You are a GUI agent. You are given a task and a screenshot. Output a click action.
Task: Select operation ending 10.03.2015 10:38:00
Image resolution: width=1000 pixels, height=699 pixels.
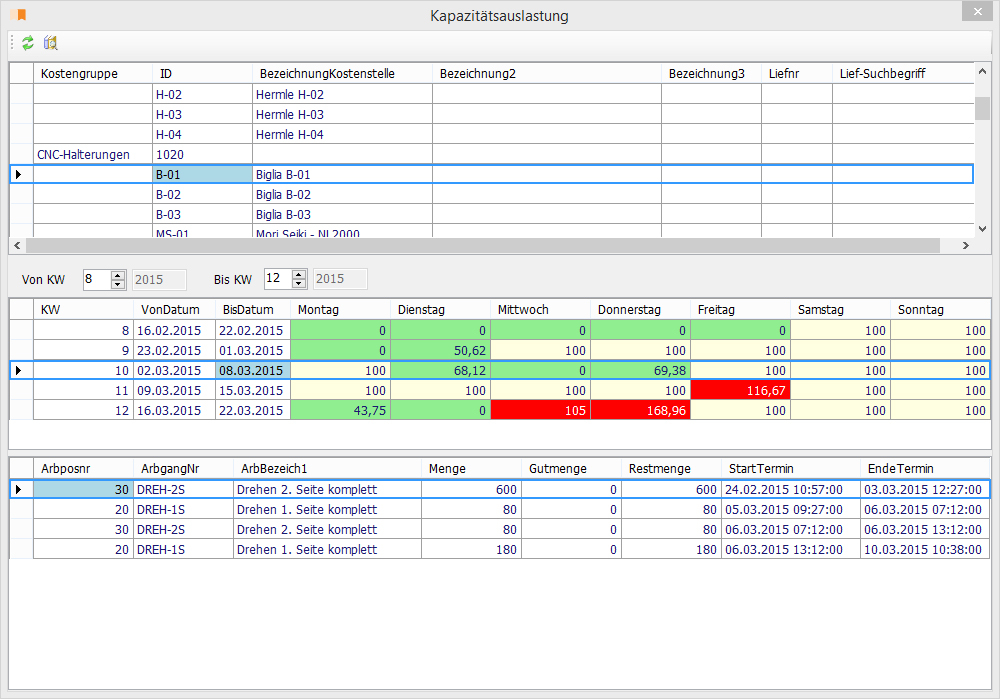(x=924, y=549)
